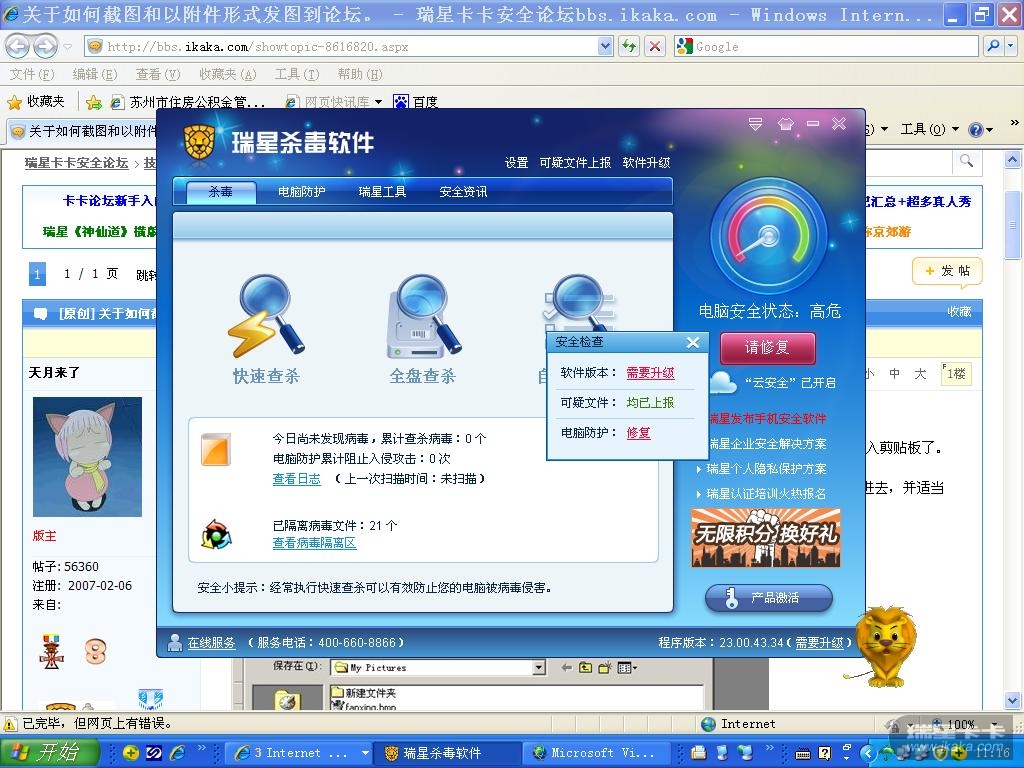Viewport: 1024px width, 768px height.
Task: Click 在线服务 link at bottom
Action: click(211, 643)
